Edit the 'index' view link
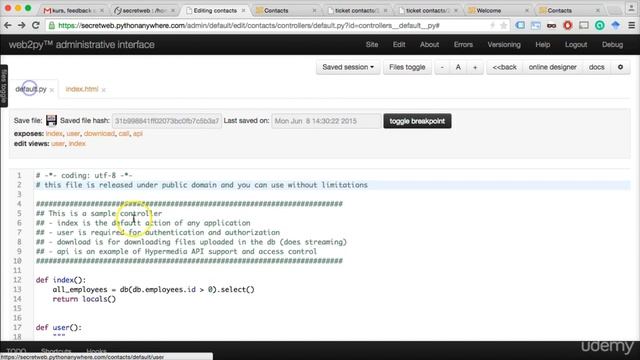 point(77,143)
